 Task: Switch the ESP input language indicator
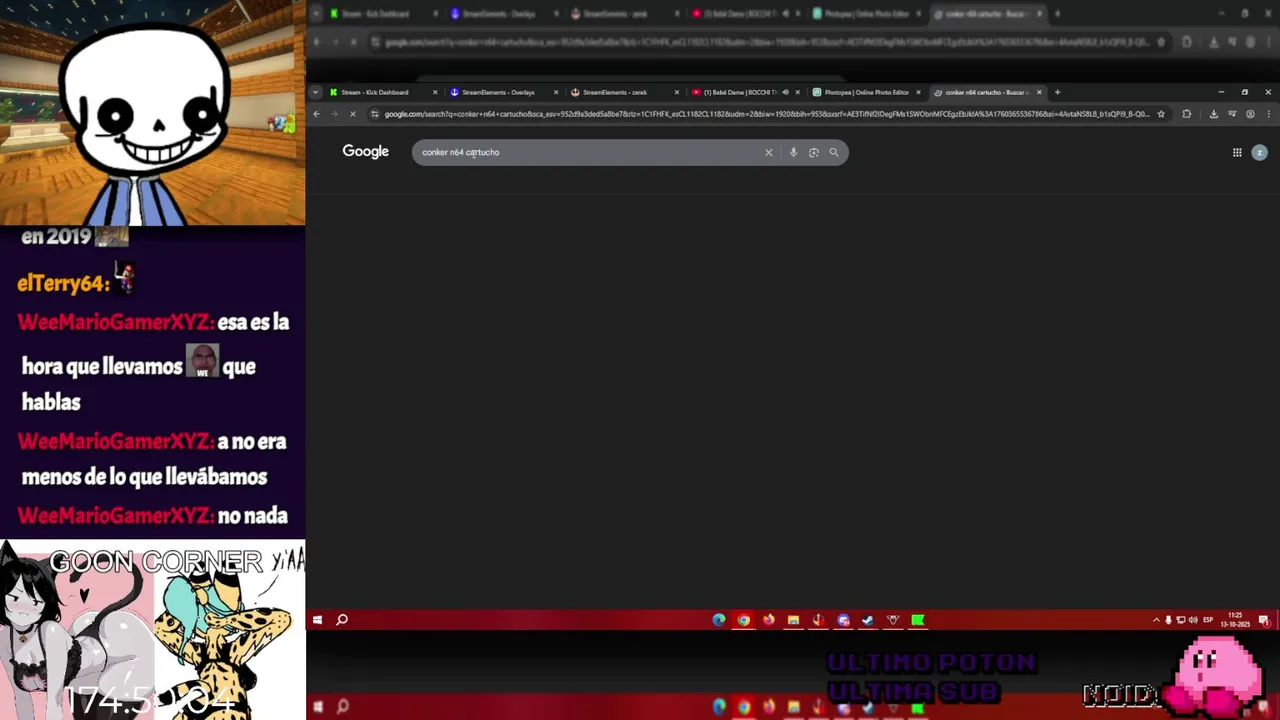[x=1208, y=620]
